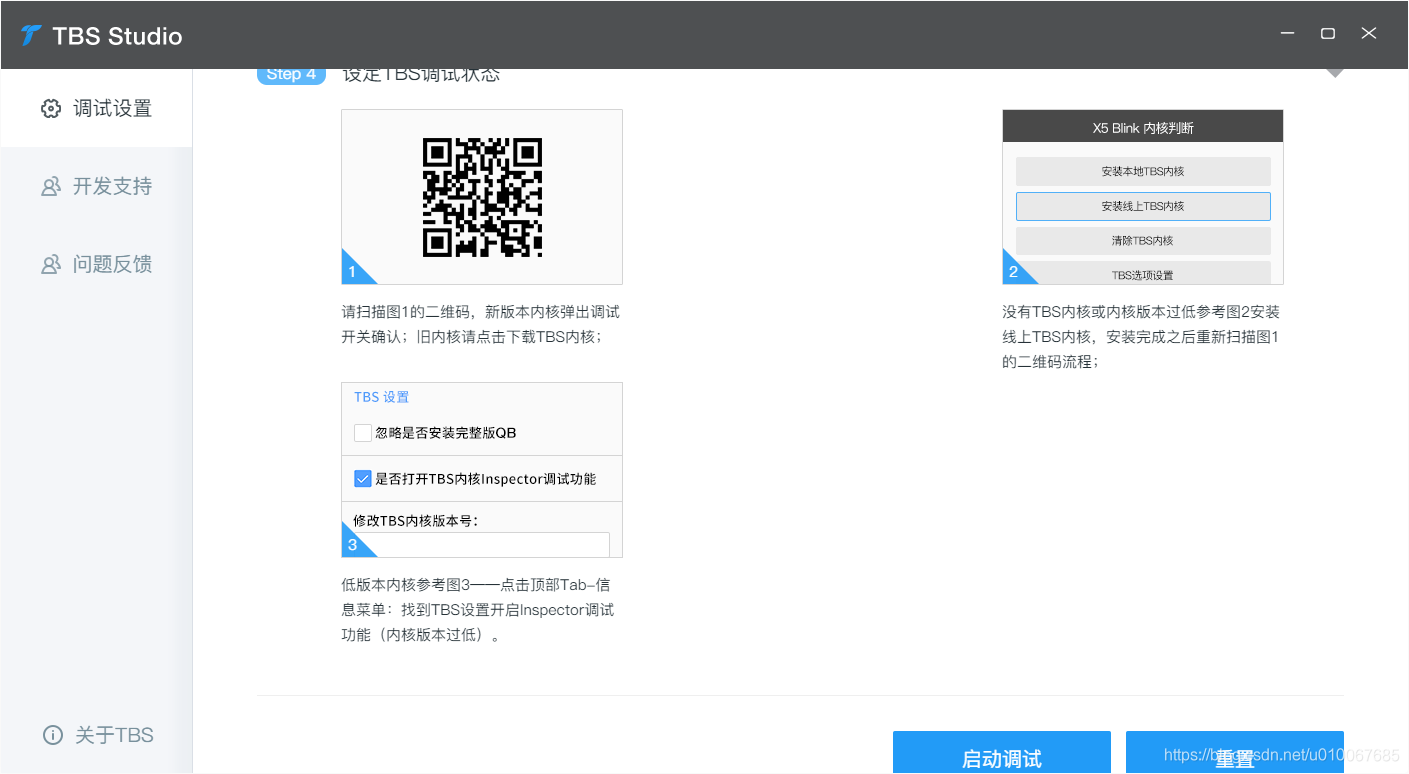Image resolution: width=1409 pixels, height=774 pixels.
Task: Toggle 是否打开TBS内核Inspector调试功能 checkbox
Action: [x=363, y=479]
